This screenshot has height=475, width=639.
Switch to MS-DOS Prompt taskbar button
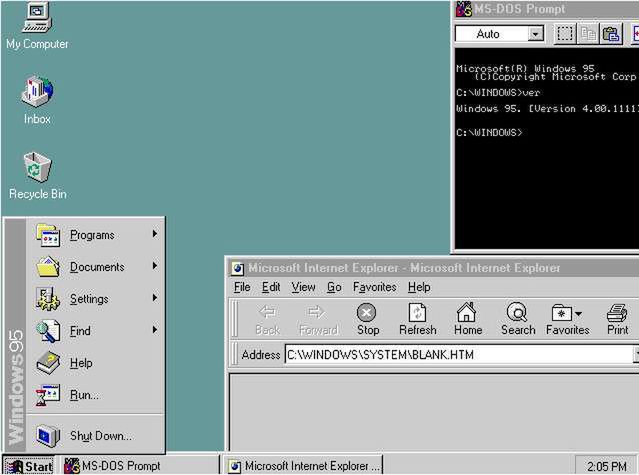[x=139, y=466]
